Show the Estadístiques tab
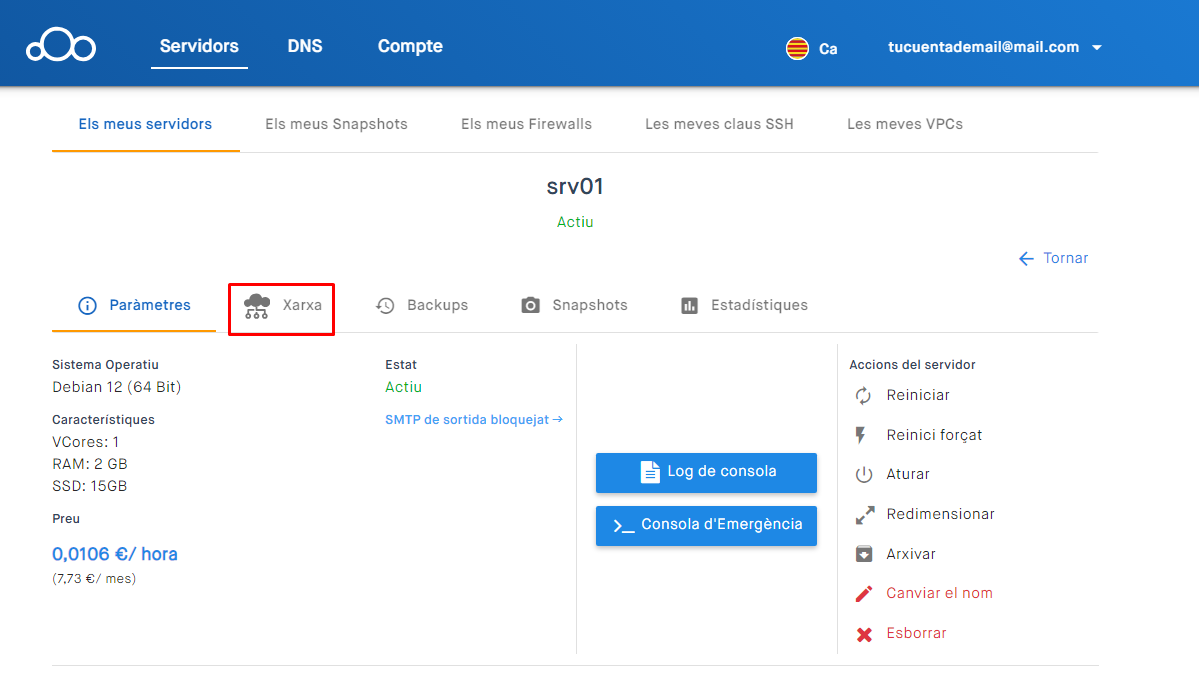 point(744,306)
